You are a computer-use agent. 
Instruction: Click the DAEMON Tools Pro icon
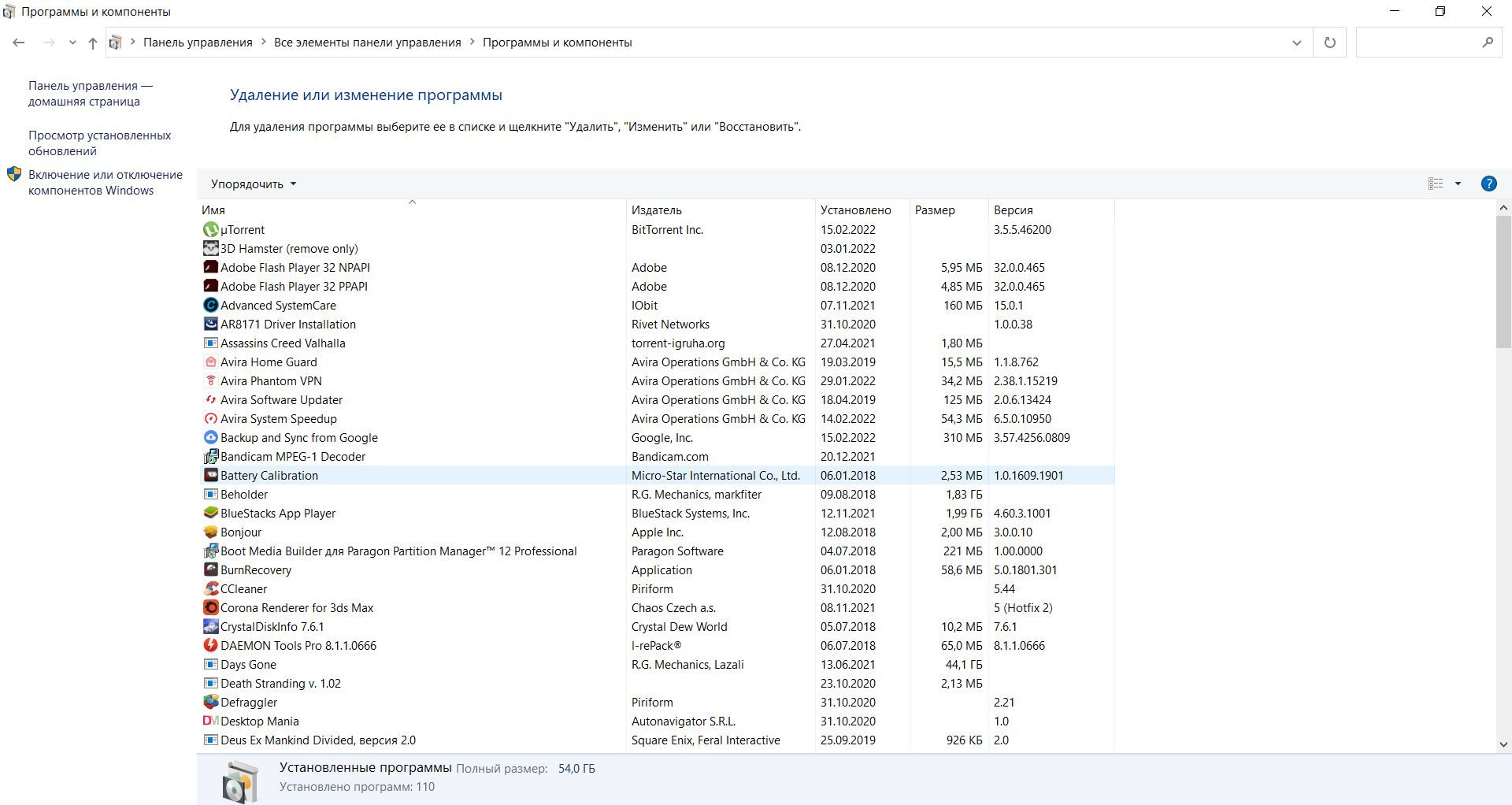(x=210, y=645)
